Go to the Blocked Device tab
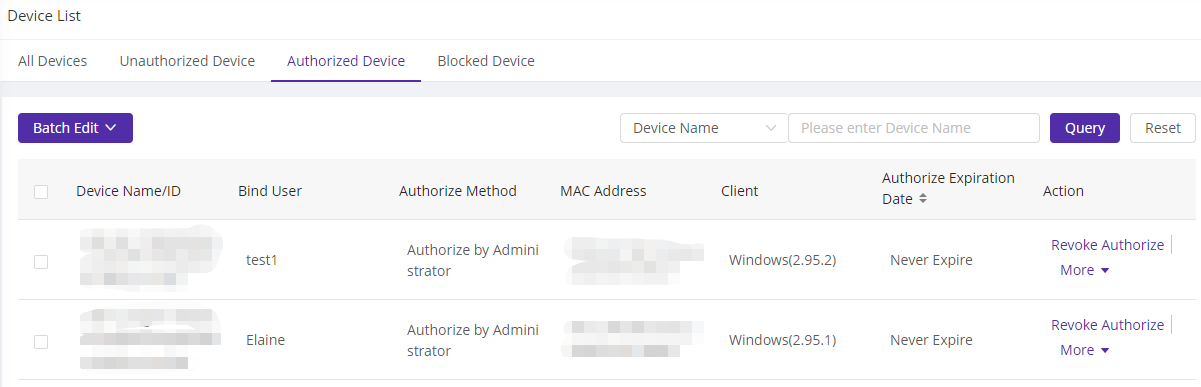Viewport: 1201px width, 387px height. click(x=486, y=61)
